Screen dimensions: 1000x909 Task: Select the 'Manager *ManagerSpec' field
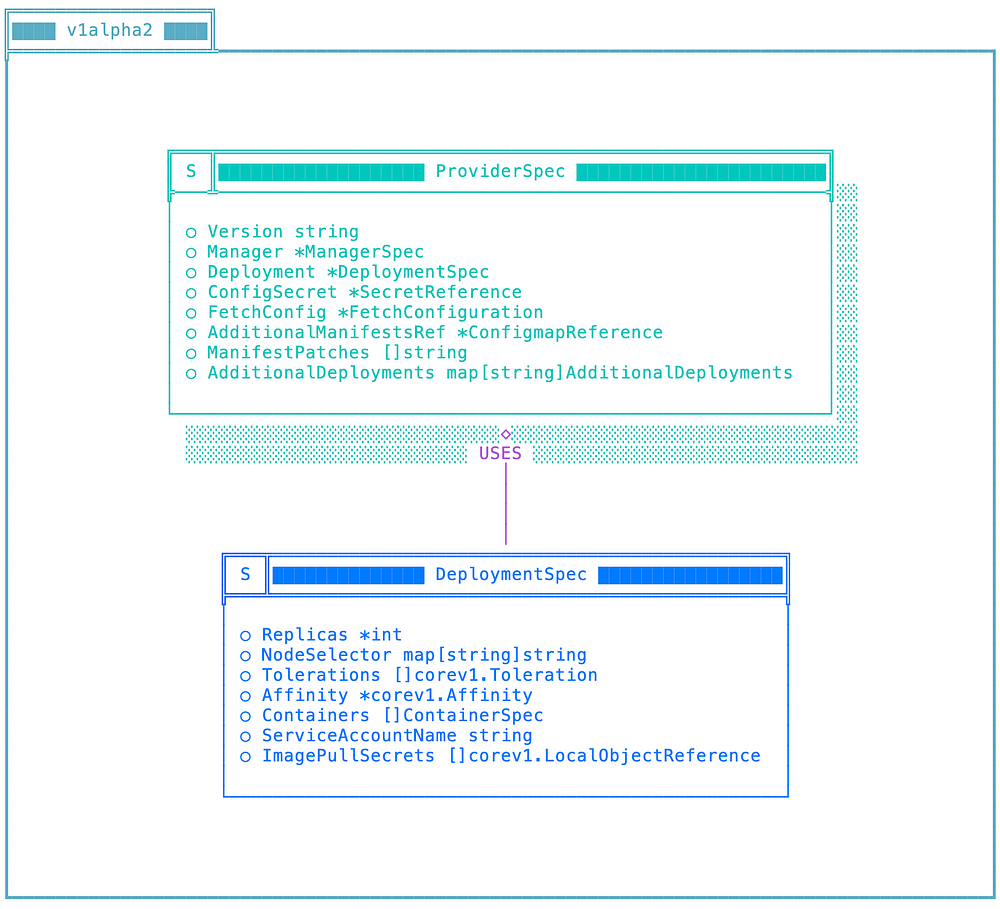point(316,252)
